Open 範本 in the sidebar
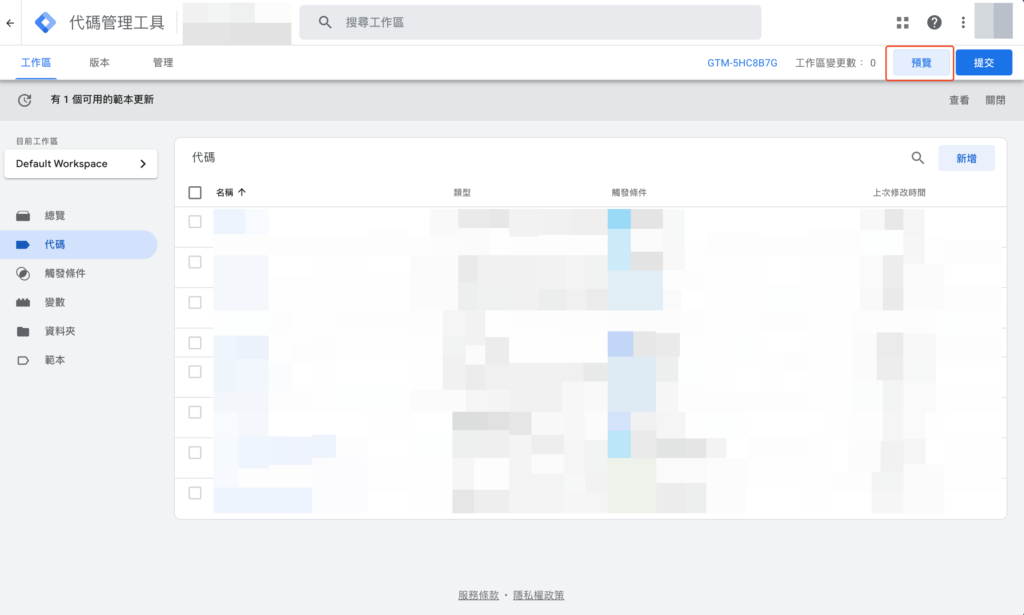Viewport: 1024px width, 615px height. [55, 360]
